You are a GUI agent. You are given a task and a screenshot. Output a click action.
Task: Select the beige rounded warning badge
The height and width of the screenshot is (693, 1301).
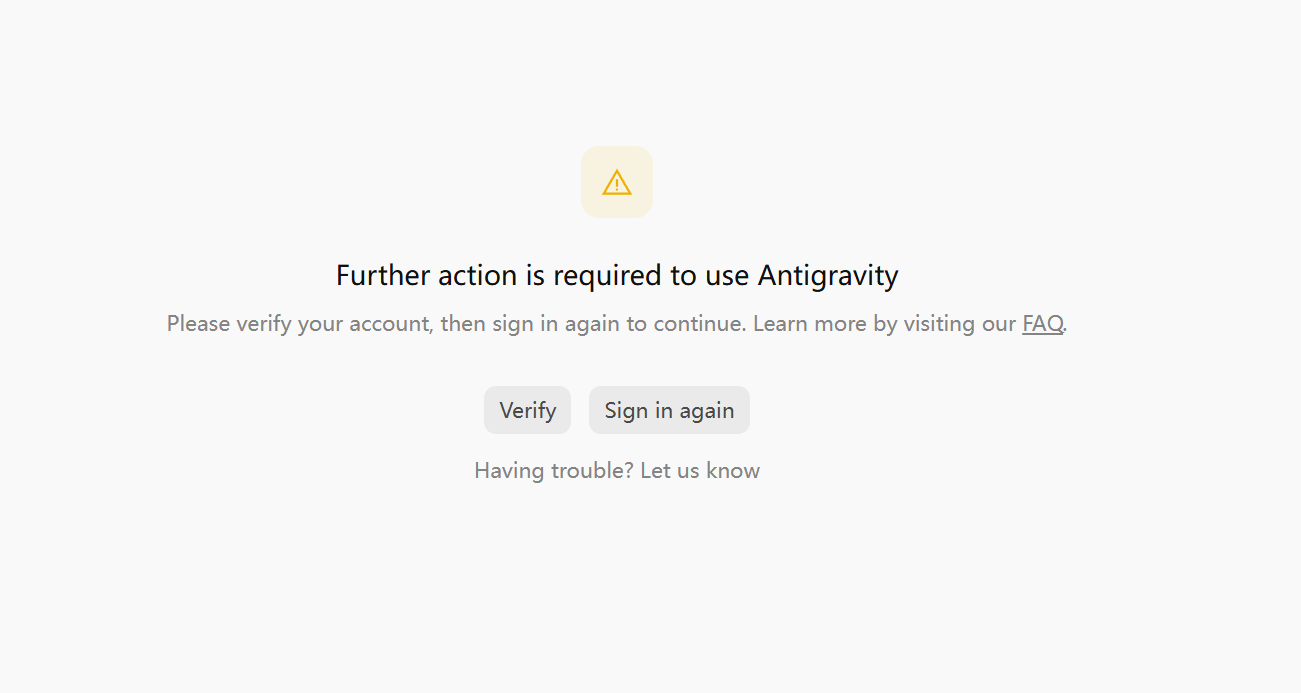pyautogui.click(x=617, y=182)
